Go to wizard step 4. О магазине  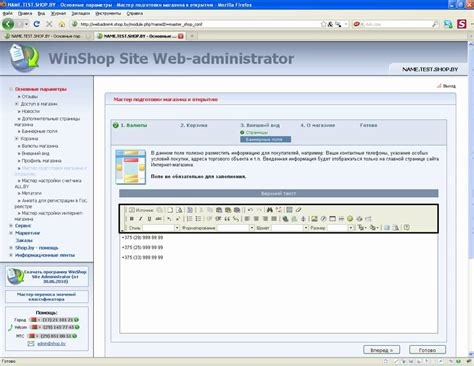[318, 125]
